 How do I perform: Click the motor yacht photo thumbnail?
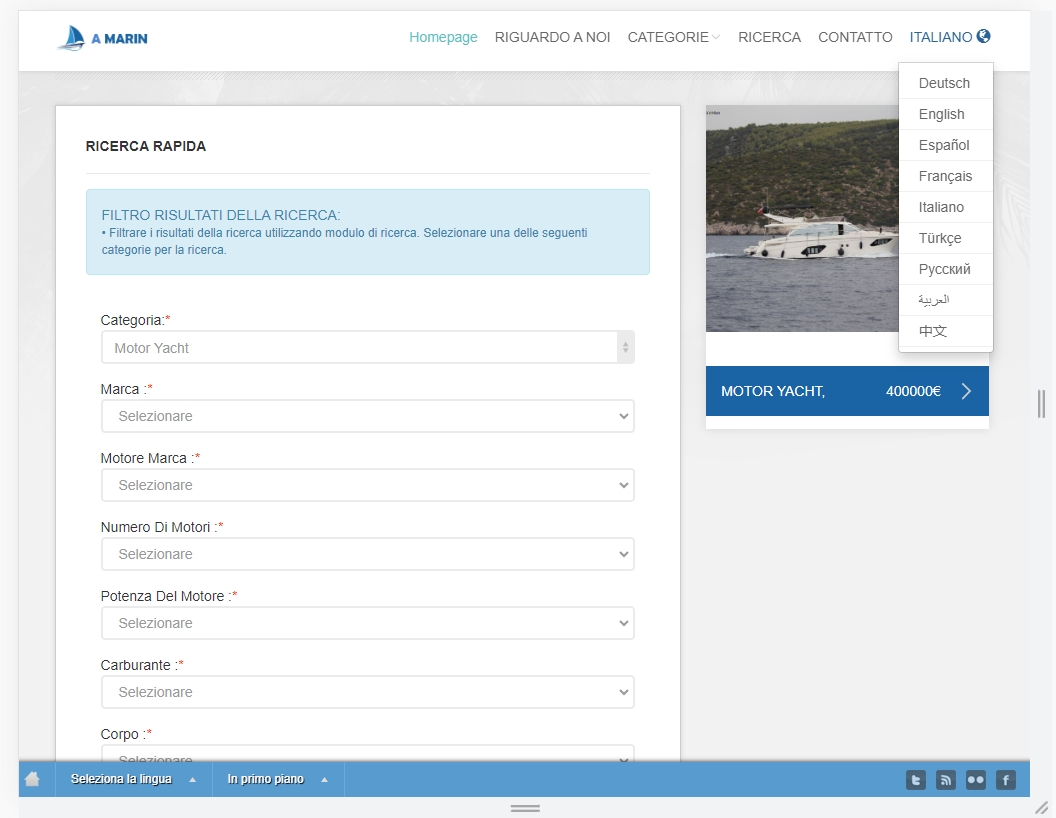802,218
